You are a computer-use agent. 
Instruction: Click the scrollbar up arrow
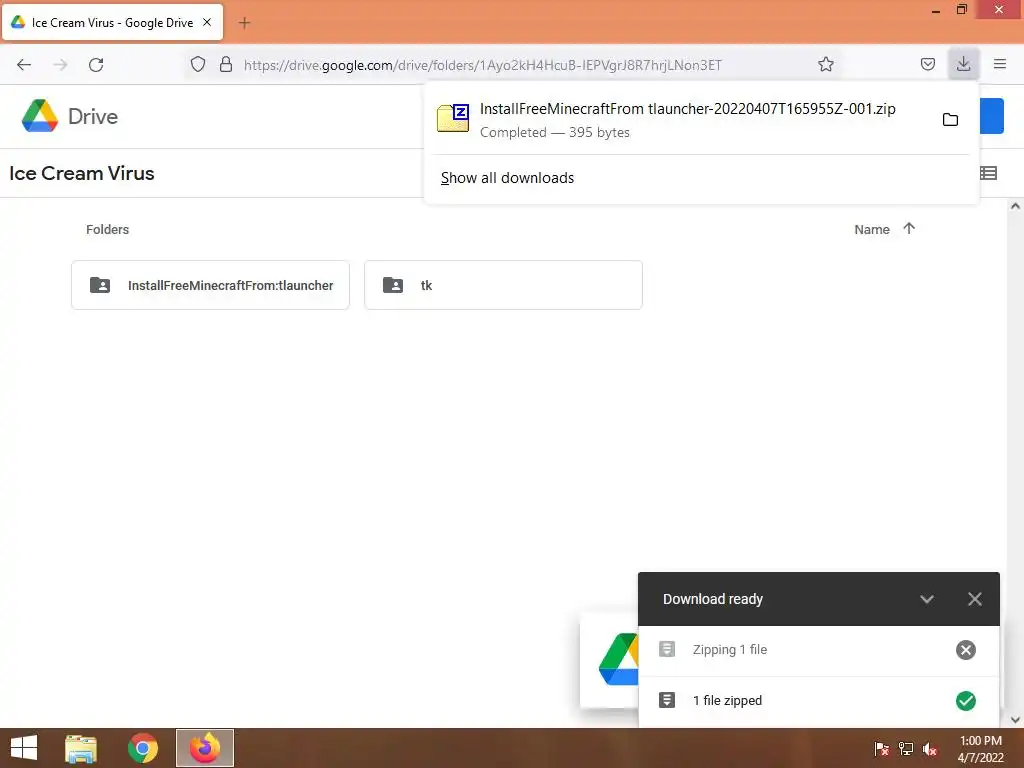click(x=1015, y=206)
